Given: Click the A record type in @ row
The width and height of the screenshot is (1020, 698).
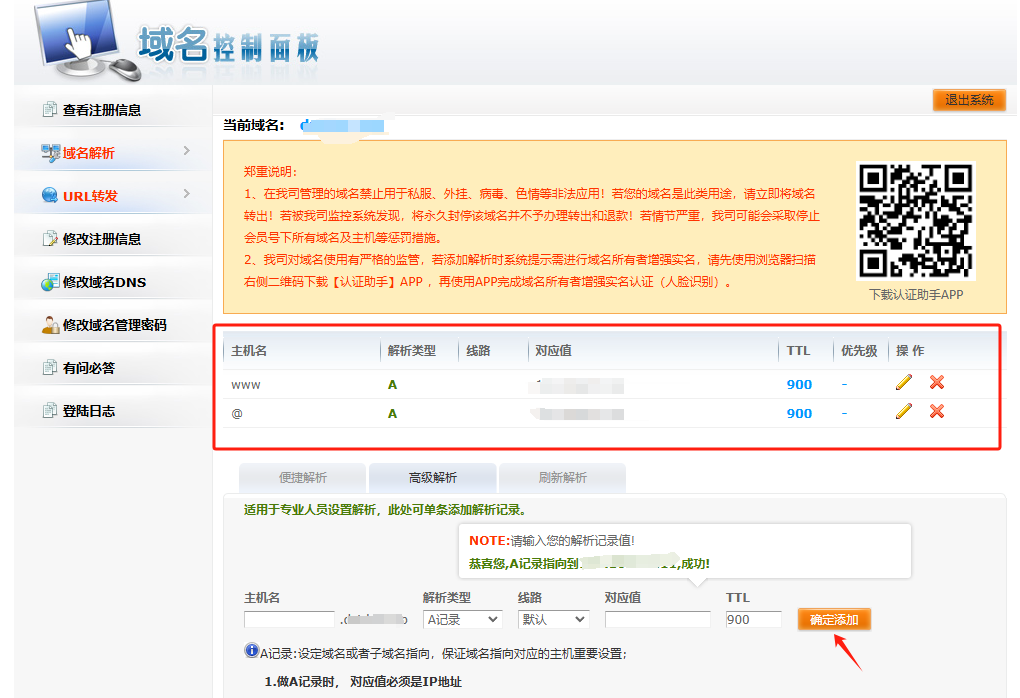Looking at the screenshot, I should click(392, 413).
